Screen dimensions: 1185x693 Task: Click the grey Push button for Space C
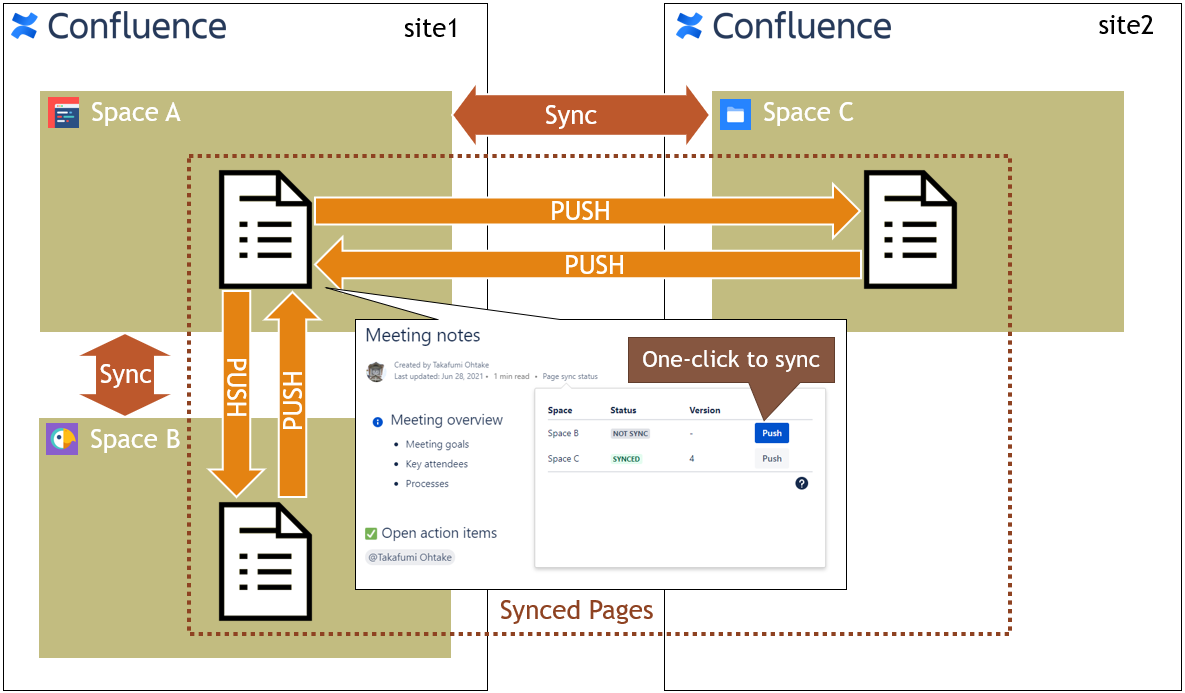tap(771, 459)
